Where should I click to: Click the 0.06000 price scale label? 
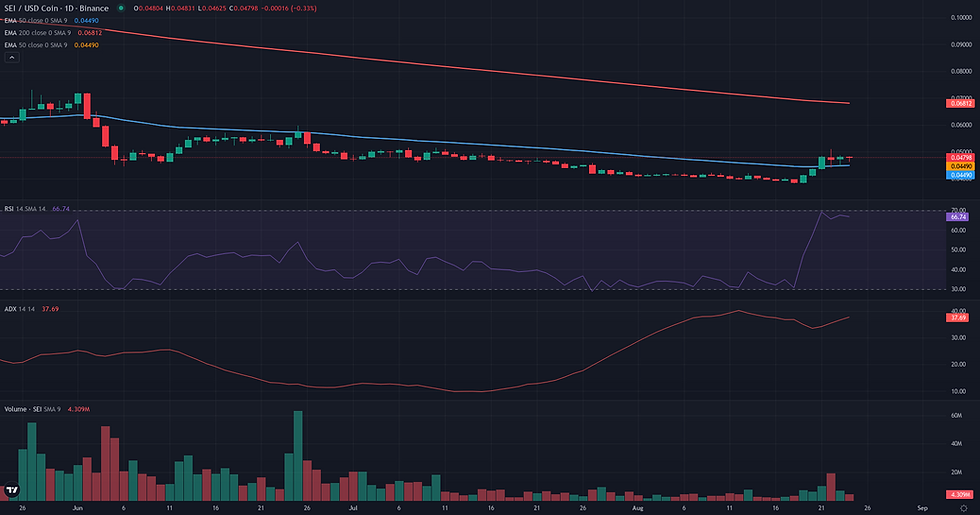point(961,125)
